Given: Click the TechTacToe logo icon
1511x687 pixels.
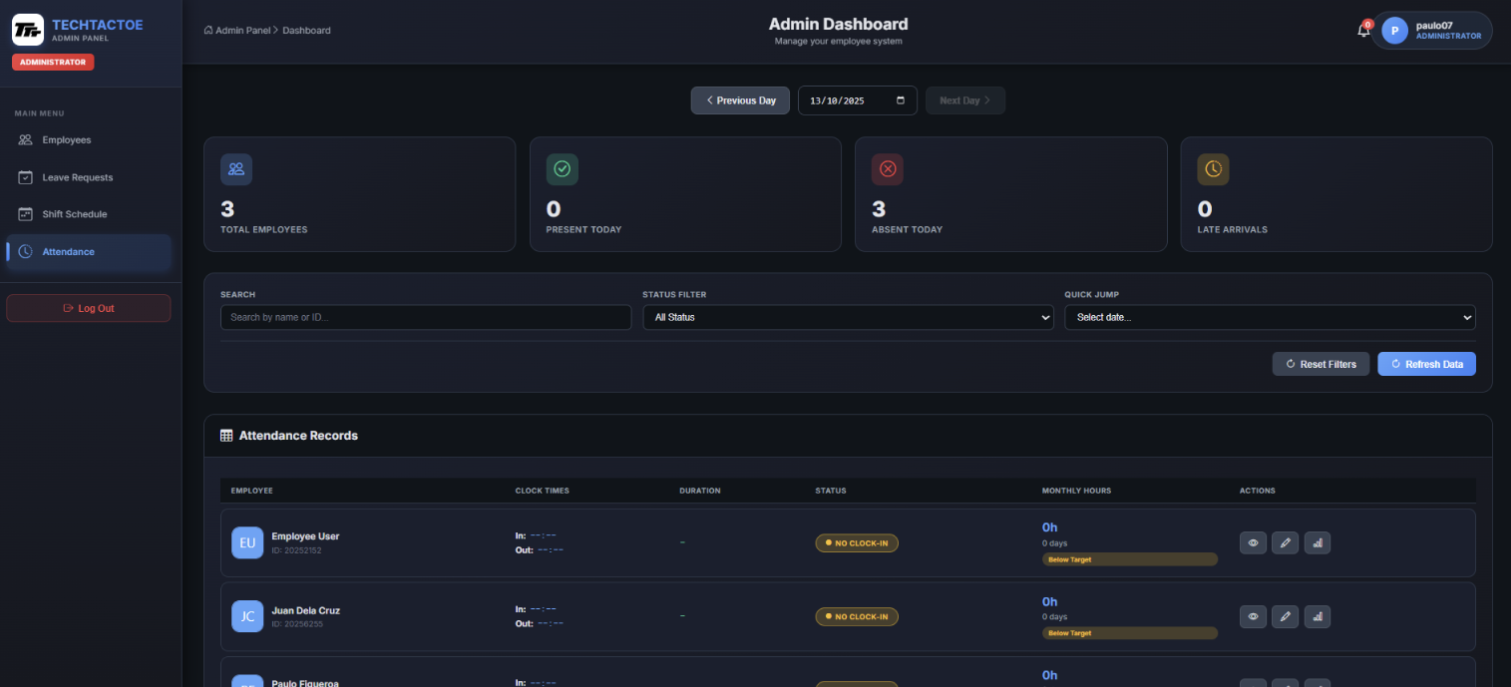Looking at the screenshot, I should pyautogui.click(x=28, y=30).
